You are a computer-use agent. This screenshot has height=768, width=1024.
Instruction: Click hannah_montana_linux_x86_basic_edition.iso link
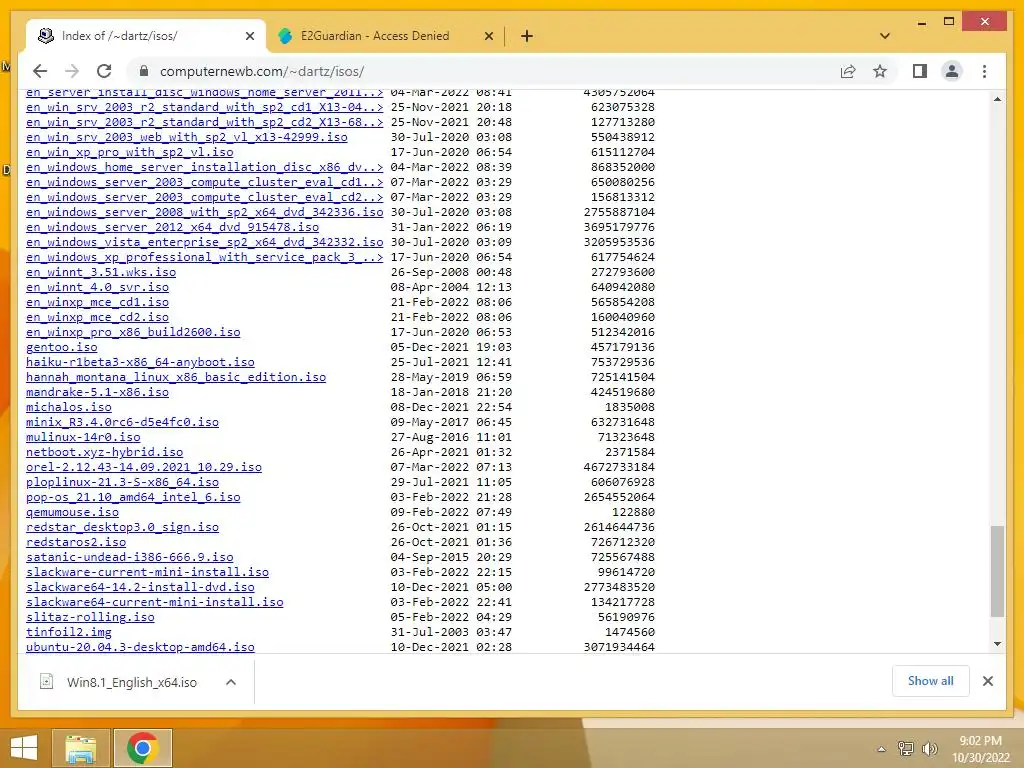point(176,377)
